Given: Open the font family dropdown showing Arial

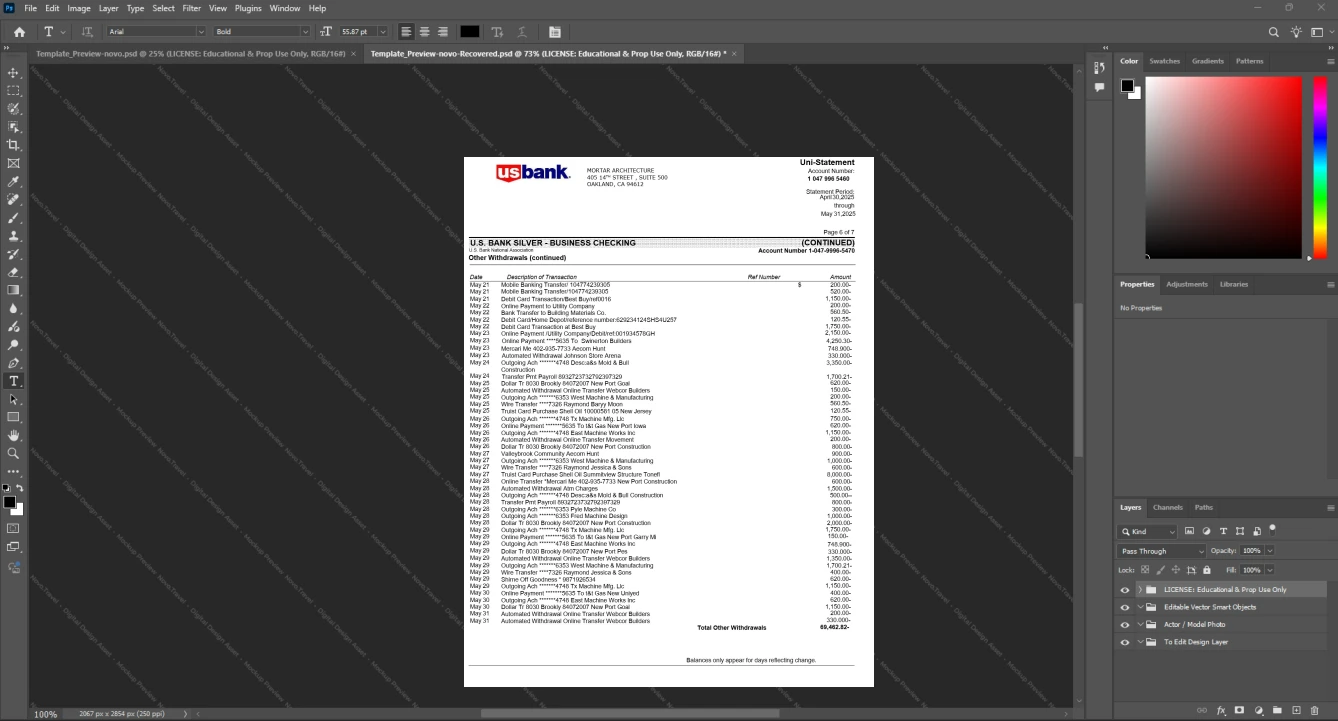Looking at the screenshot, I should pyautogui.click(x=155, y=32).
